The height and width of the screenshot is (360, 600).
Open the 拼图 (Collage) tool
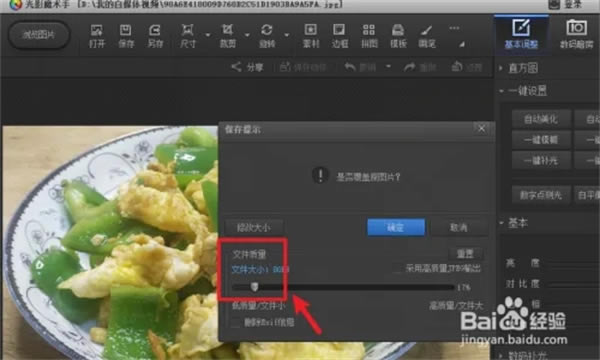pos(369,36)
